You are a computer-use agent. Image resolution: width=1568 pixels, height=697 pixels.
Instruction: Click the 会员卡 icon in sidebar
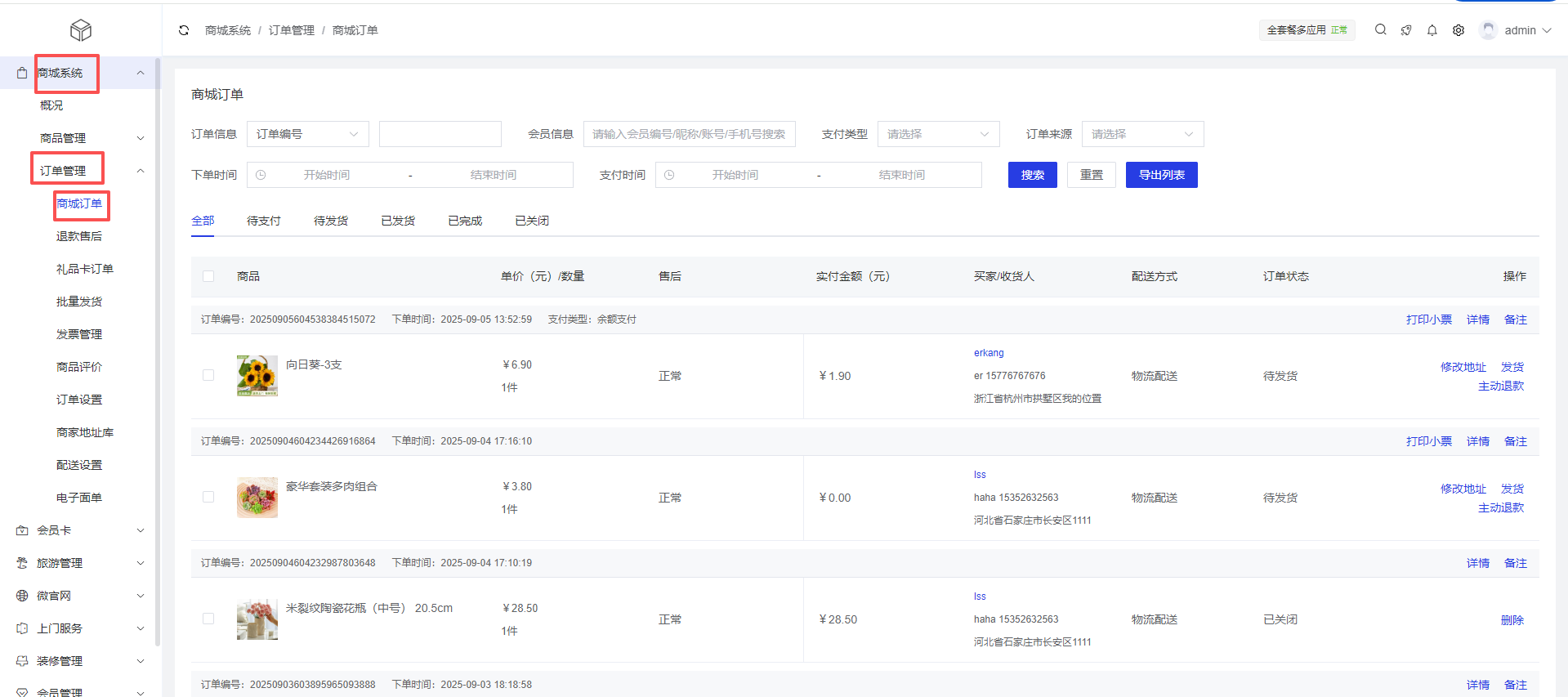point(22,530)
